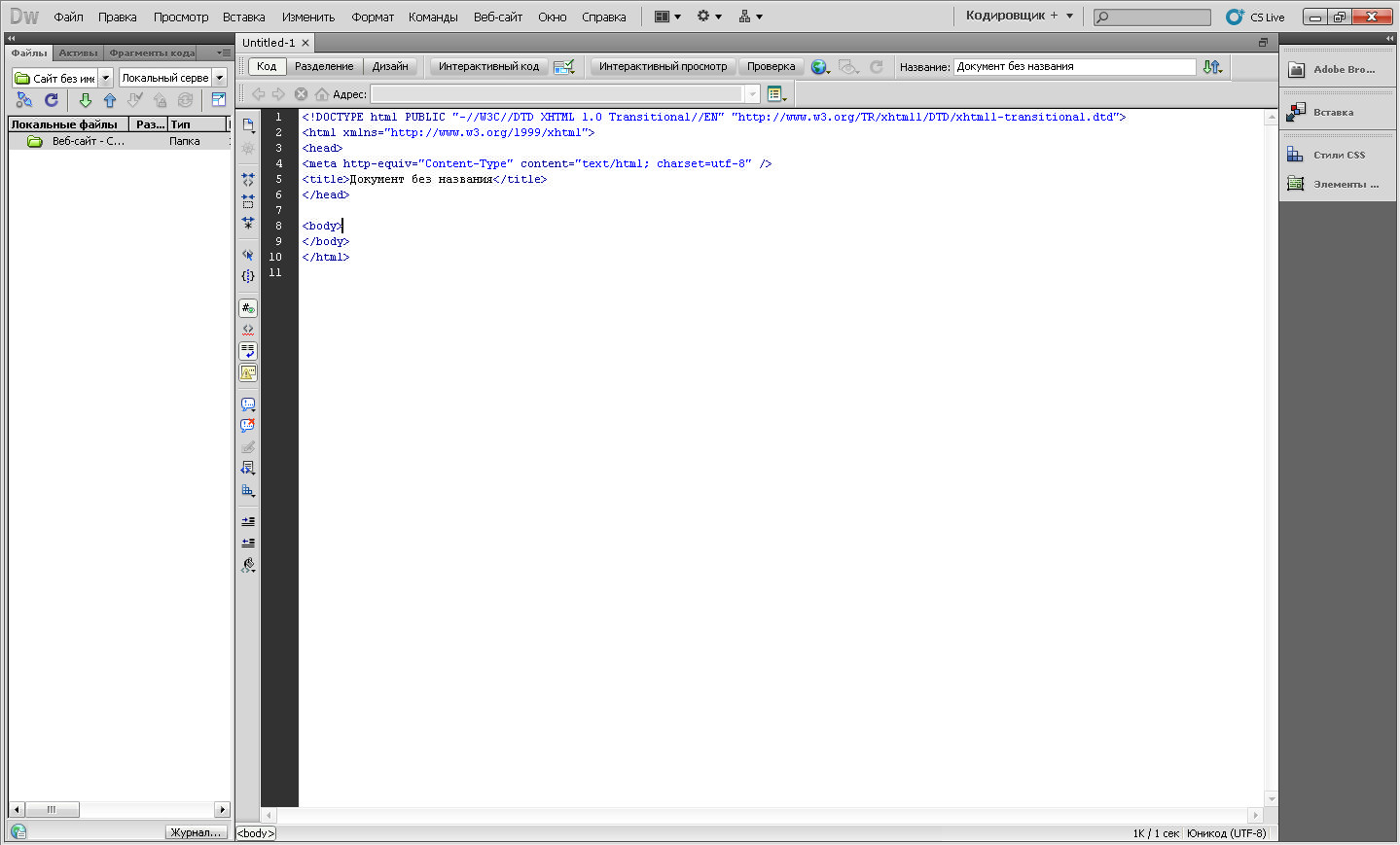This screenshot has height=845, width=1400.
Task: Switch to 'Дизайн' view
Action: 390,66
